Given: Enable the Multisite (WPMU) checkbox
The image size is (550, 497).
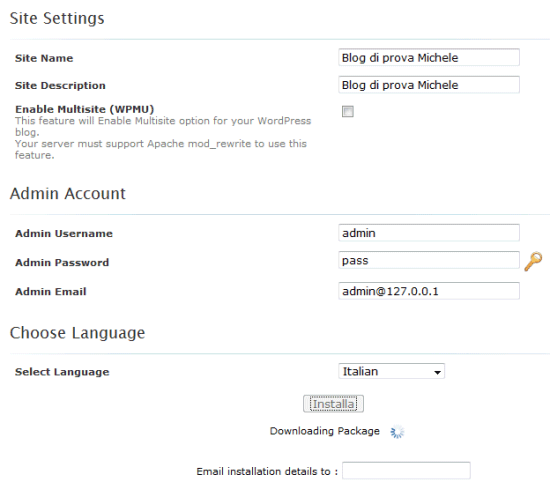Looking at the screenshot, I should pyautogui.click(x=348, y=112).
